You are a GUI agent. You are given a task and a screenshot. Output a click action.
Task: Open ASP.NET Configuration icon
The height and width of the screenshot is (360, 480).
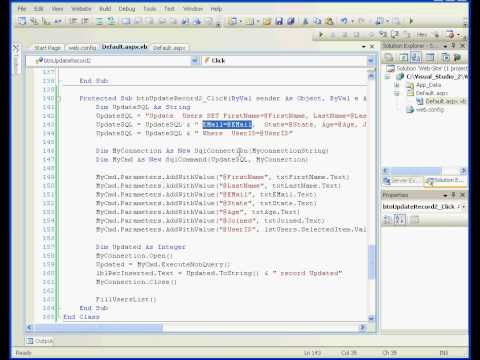tap(457, 57)
